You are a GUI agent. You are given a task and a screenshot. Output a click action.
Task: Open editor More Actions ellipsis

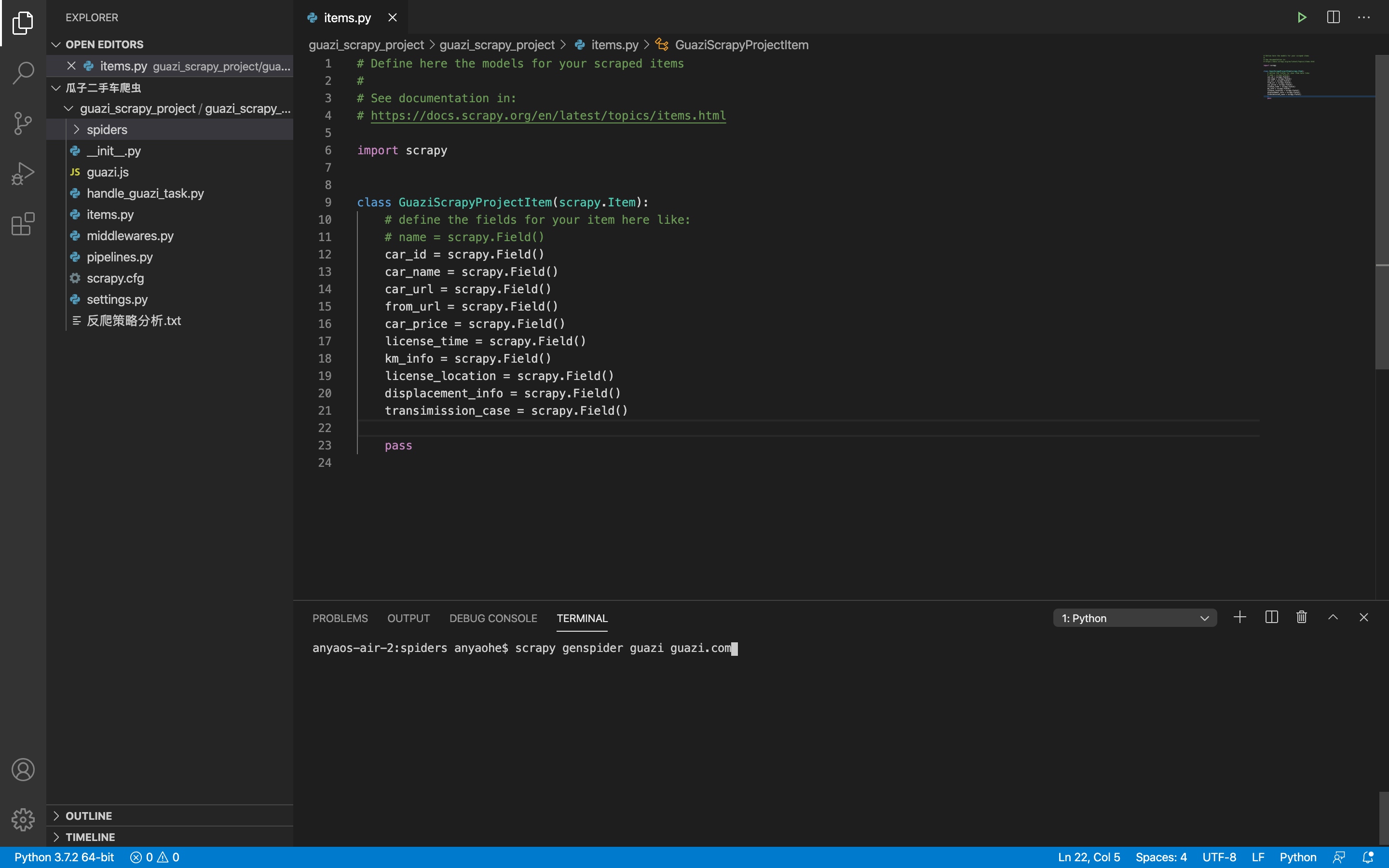pos(1364,17)
